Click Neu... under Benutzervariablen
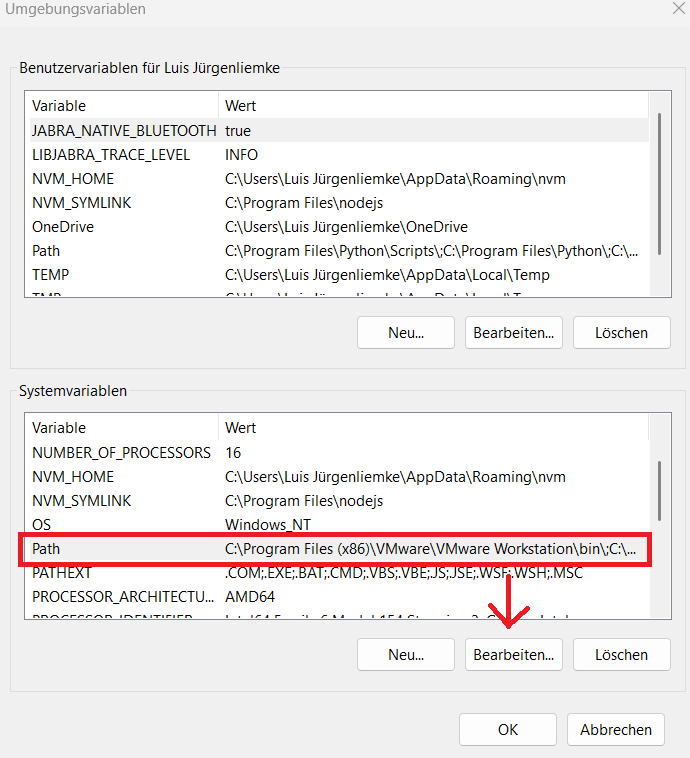 click(x=405, y=332)
